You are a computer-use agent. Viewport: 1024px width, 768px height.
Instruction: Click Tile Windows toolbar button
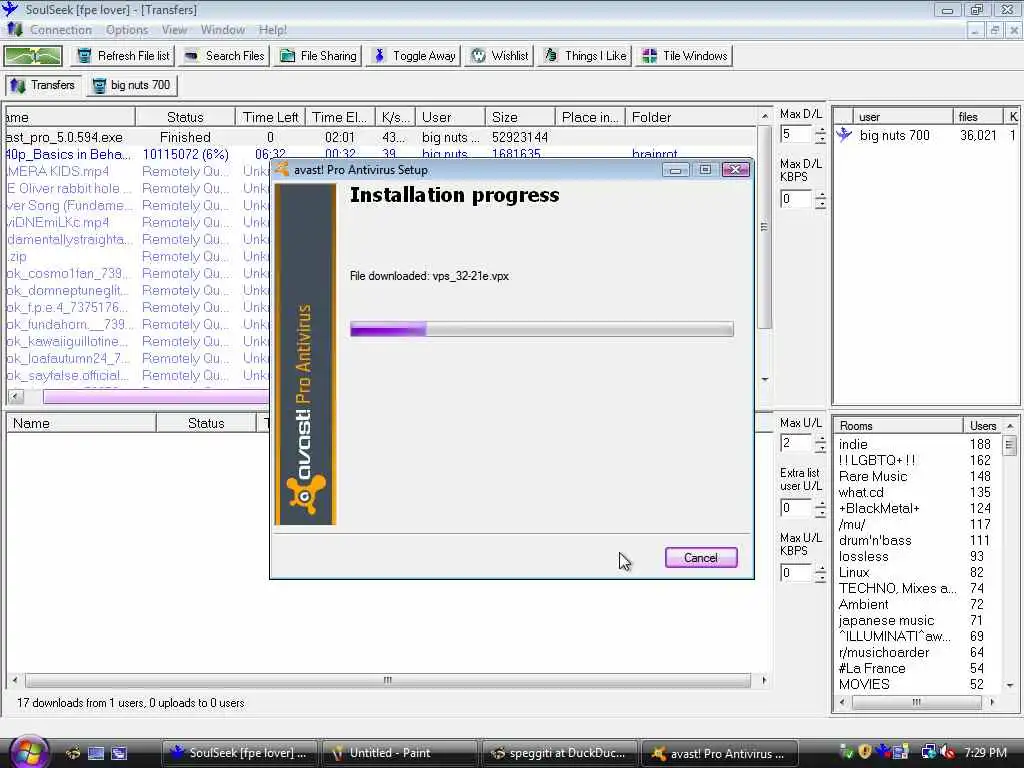click(x=684, y=56)
